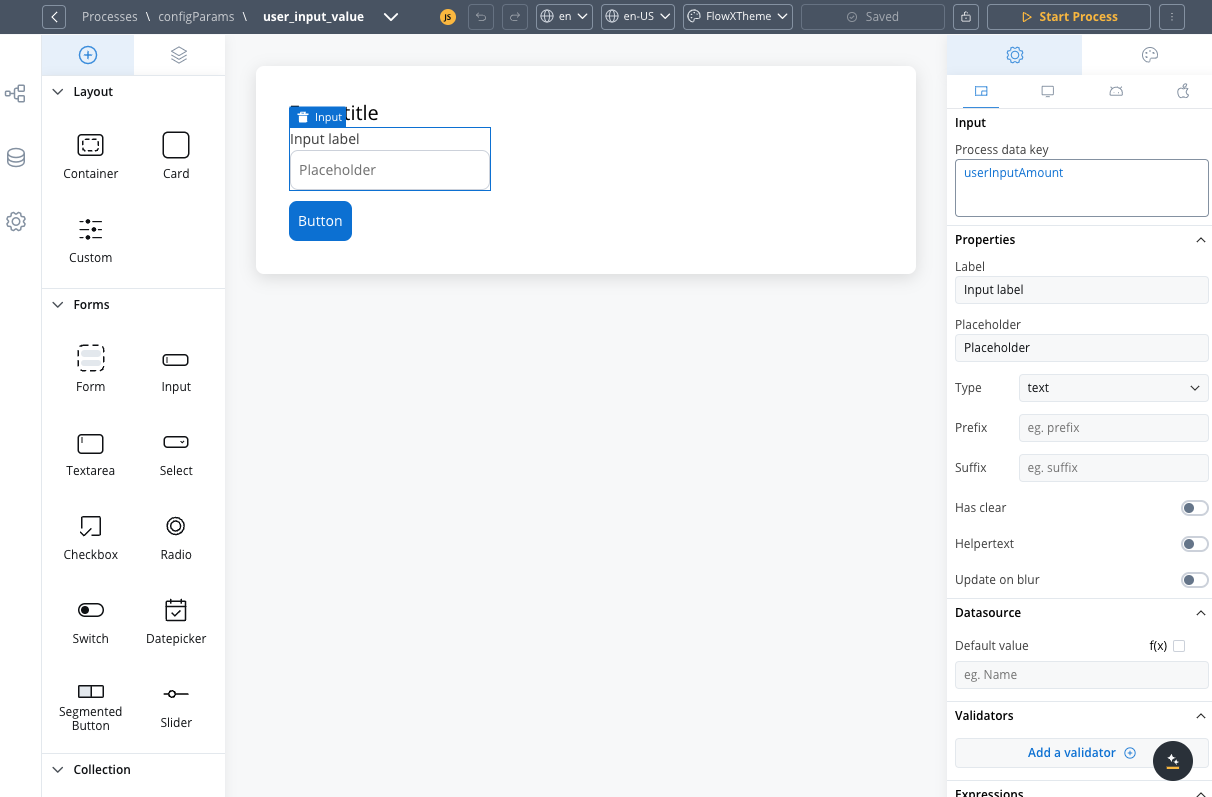The width and height of the screenshot is (1212, 797).
Task: Add a Segmented Button component
Action: (91, 707)
